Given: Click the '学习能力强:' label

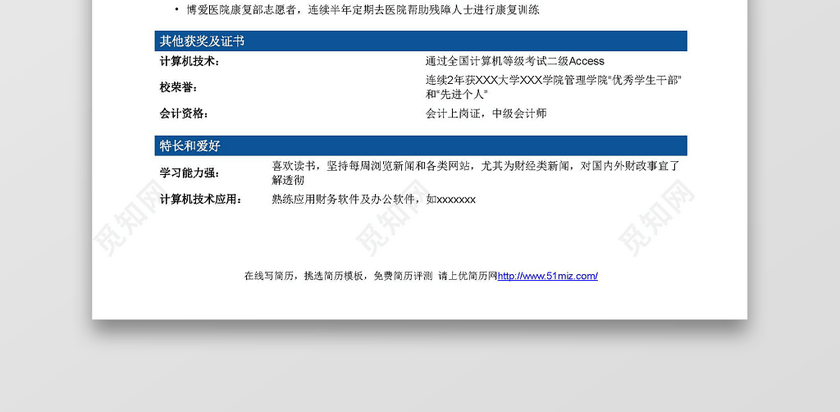Looking at the screenshot, I should click(189, 173).
